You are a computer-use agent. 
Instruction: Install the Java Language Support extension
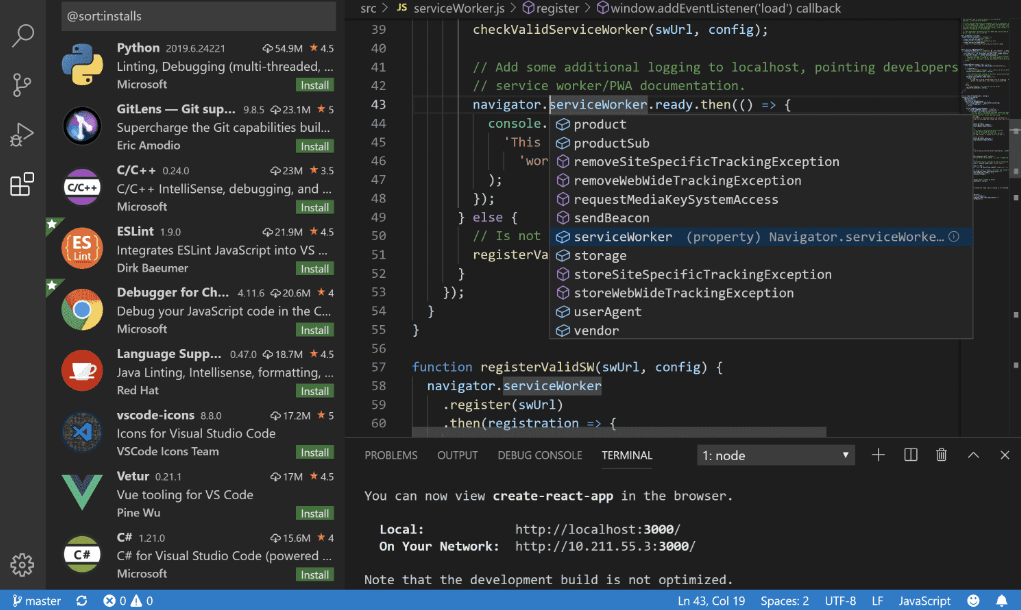point(315,391)
